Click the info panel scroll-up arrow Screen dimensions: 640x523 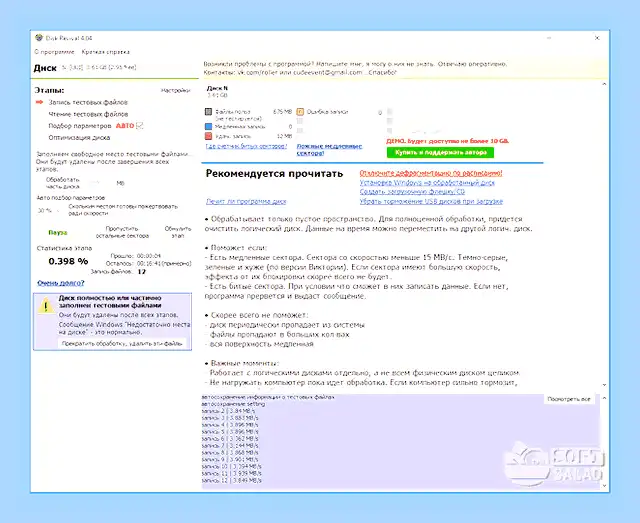604,84
